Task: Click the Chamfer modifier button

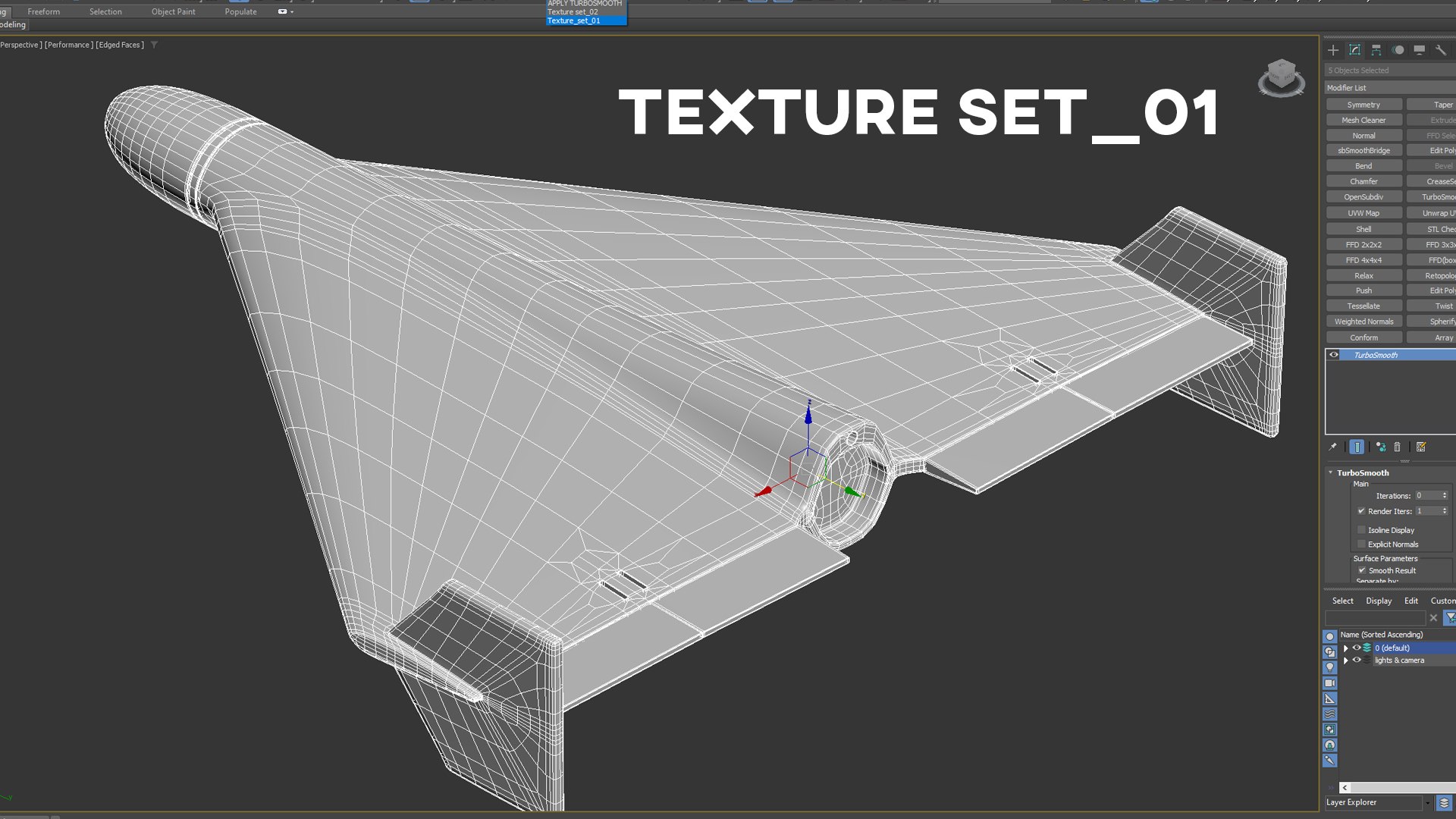Action: pyautogui.click(x=1363, y=181)
